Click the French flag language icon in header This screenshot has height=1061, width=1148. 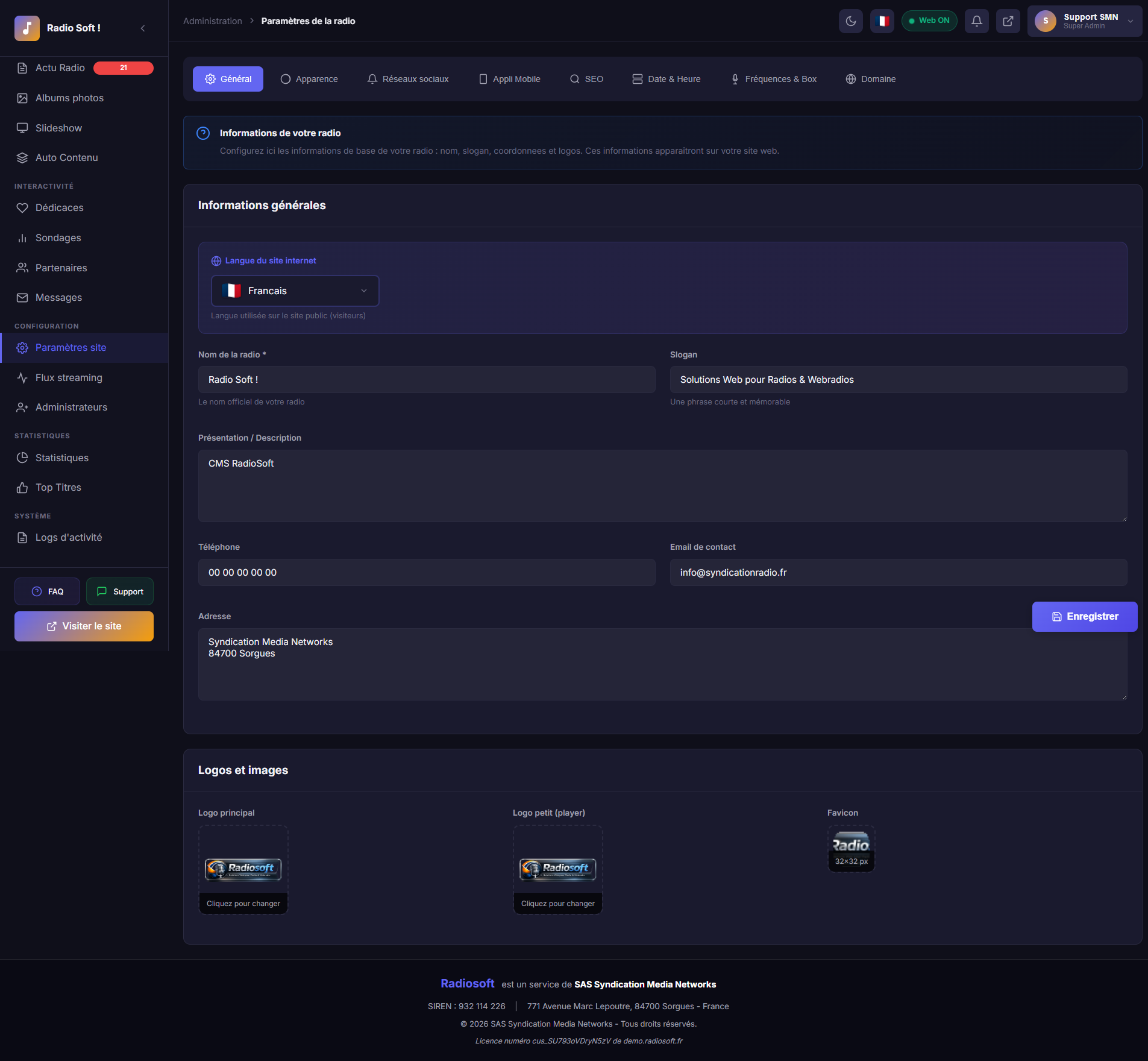882,21
